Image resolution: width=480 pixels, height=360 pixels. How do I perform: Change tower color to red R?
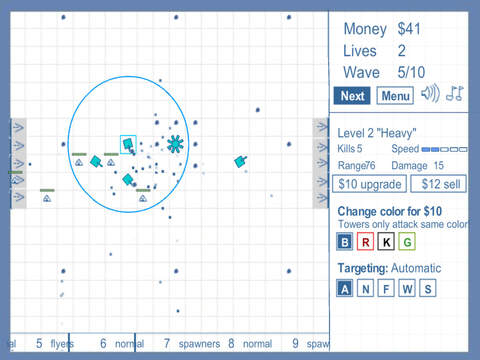[x=365, y=242]
